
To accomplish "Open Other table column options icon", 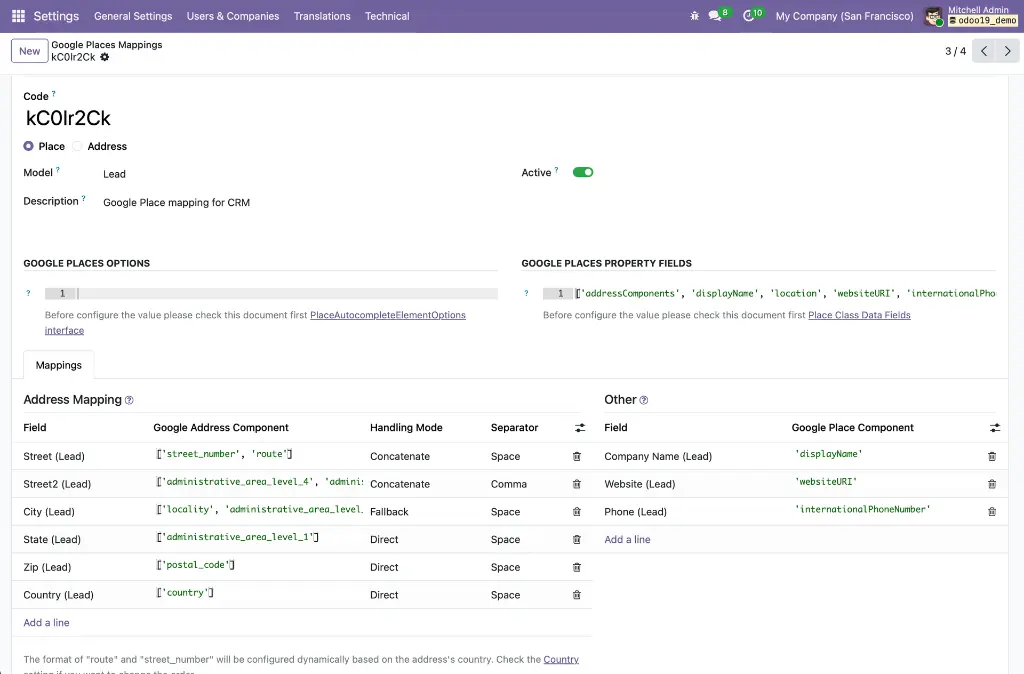I will pos(995,428).
